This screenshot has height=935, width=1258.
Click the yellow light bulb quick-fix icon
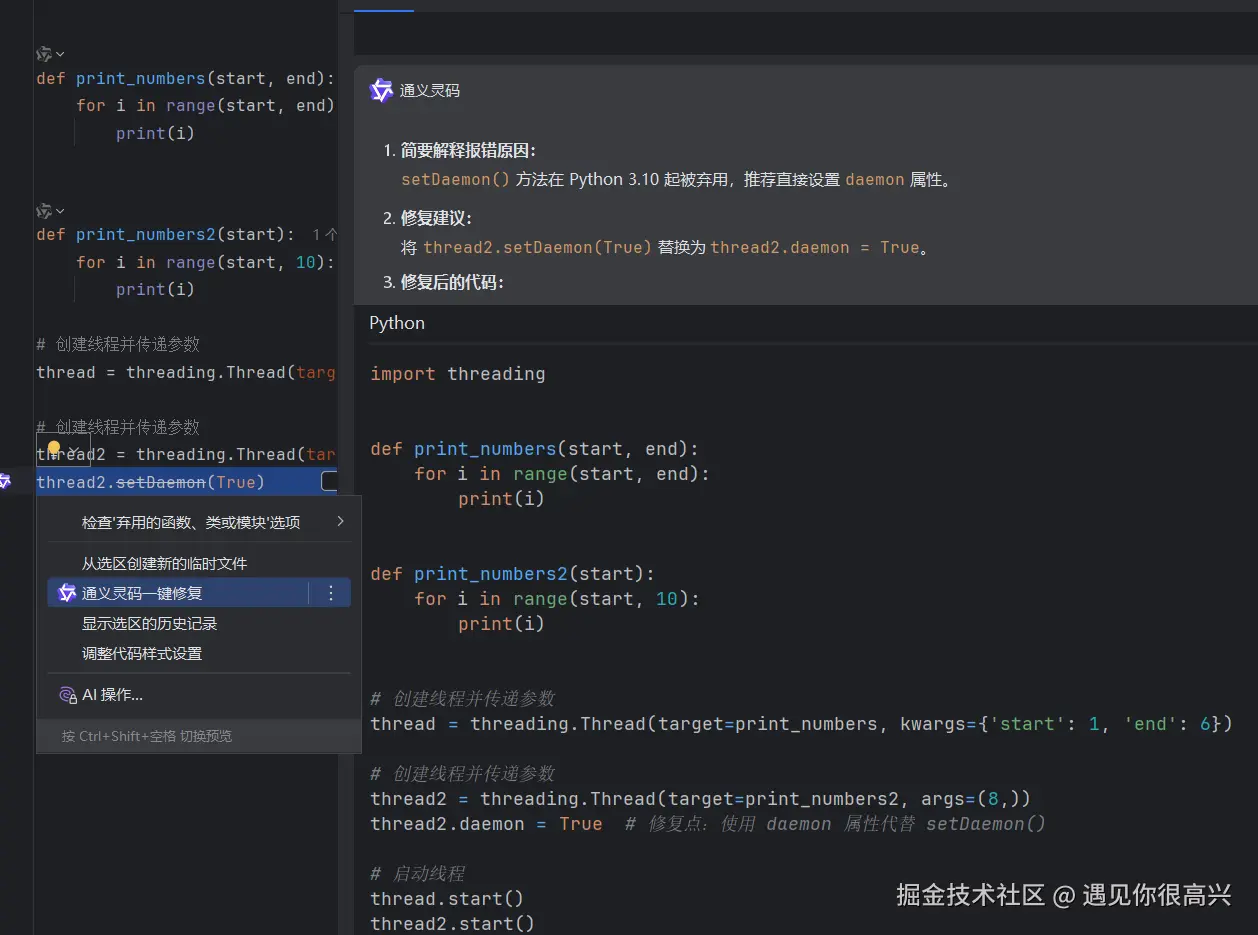[54, 449]
